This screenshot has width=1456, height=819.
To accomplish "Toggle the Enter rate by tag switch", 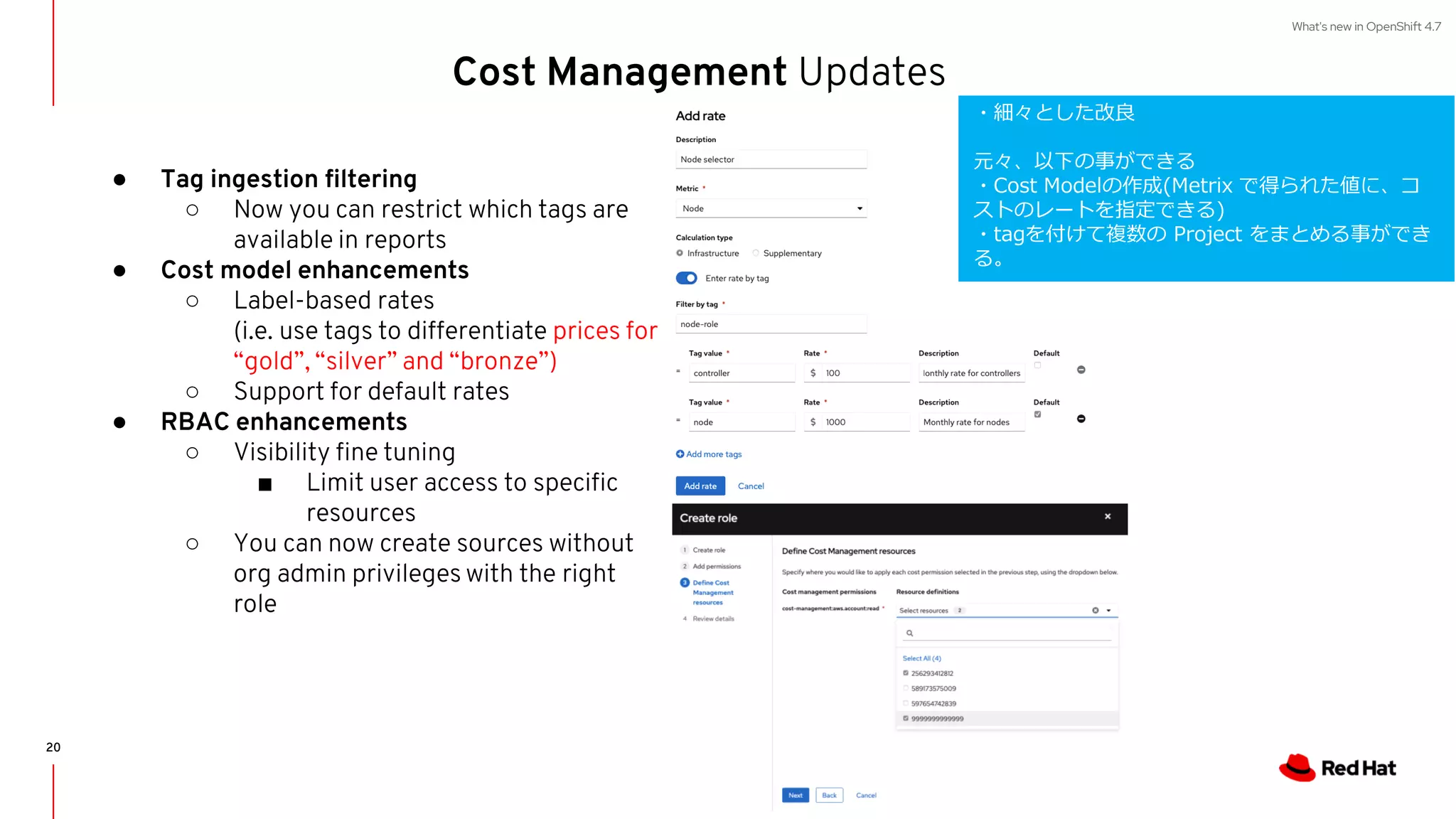I will pyautogui.click(x=686, y=278).
